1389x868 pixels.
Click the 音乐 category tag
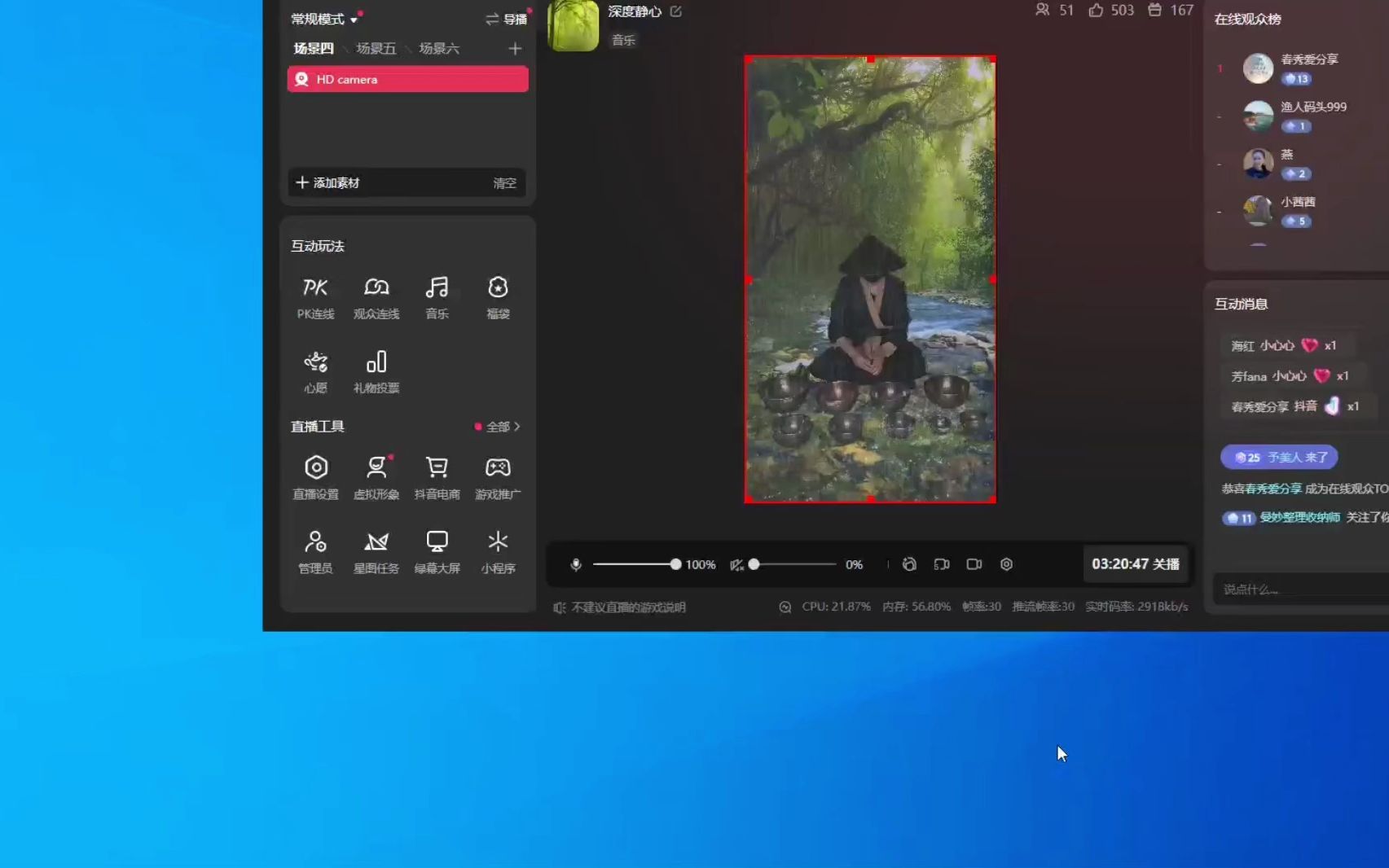coord(623,40)
